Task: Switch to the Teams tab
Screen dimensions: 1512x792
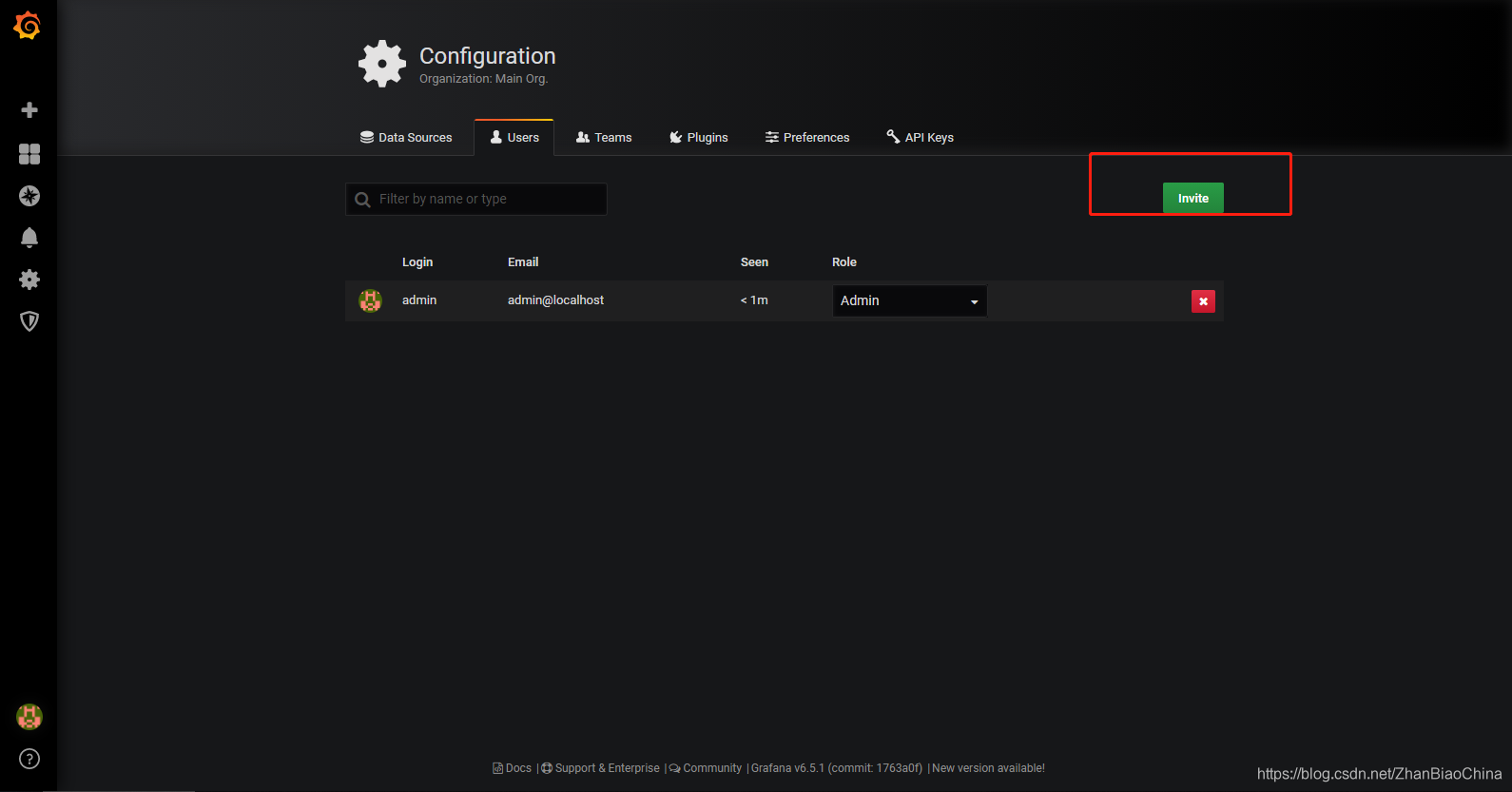Action: click(604, 138)
